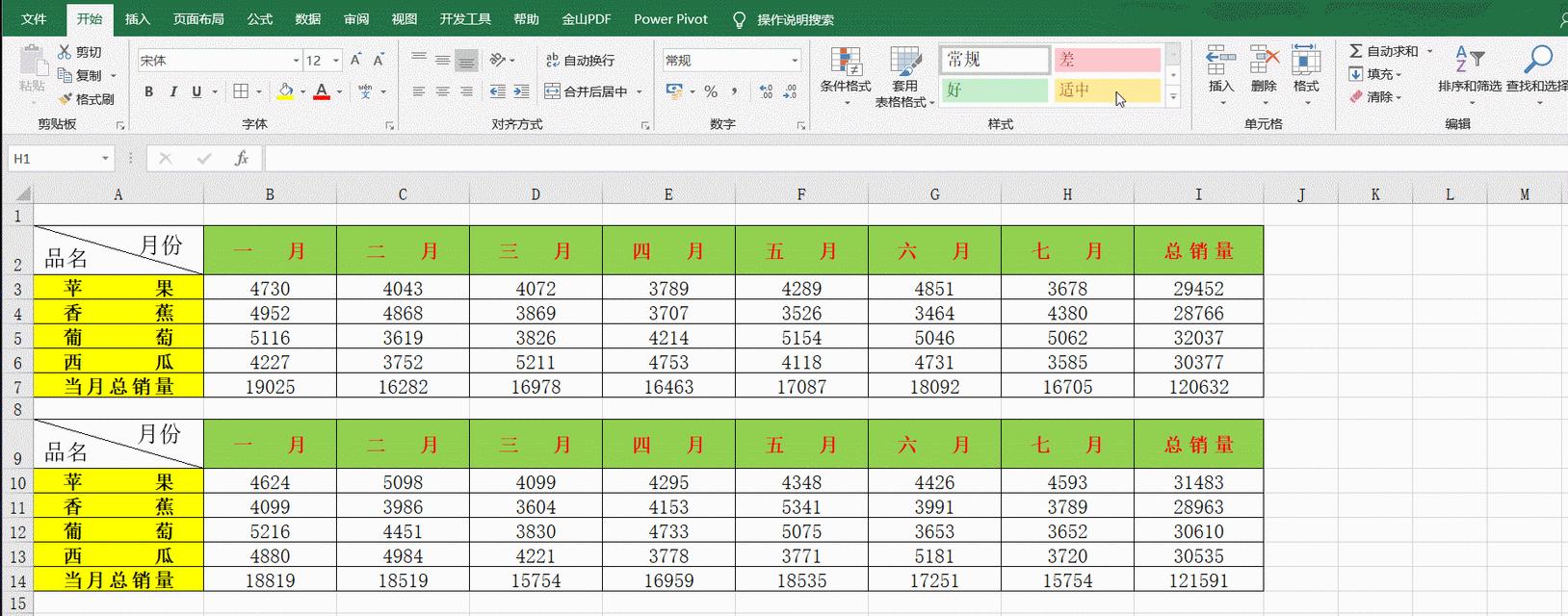Viewport: 1568px width, 616px height.
Task: Increase decimal places
Action: point(766,91)
